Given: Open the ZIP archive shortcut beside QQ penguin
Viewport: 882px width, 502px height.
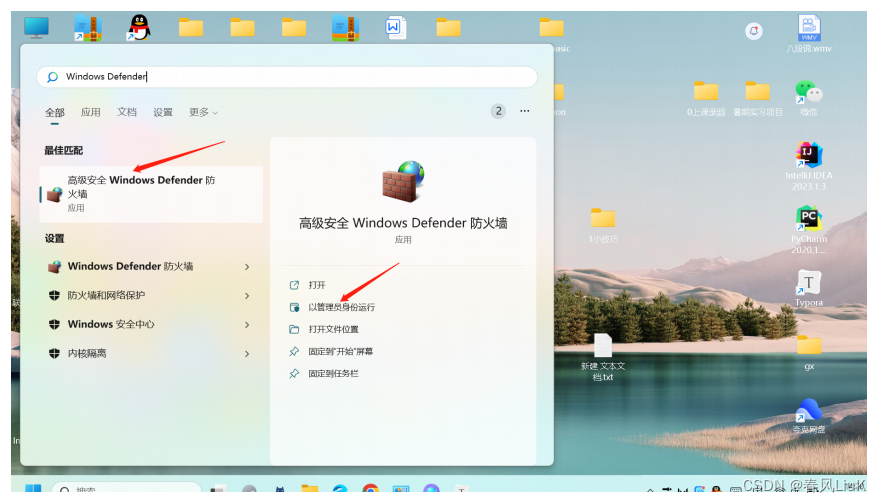Looking at the screenshot, I should (88, 28).
